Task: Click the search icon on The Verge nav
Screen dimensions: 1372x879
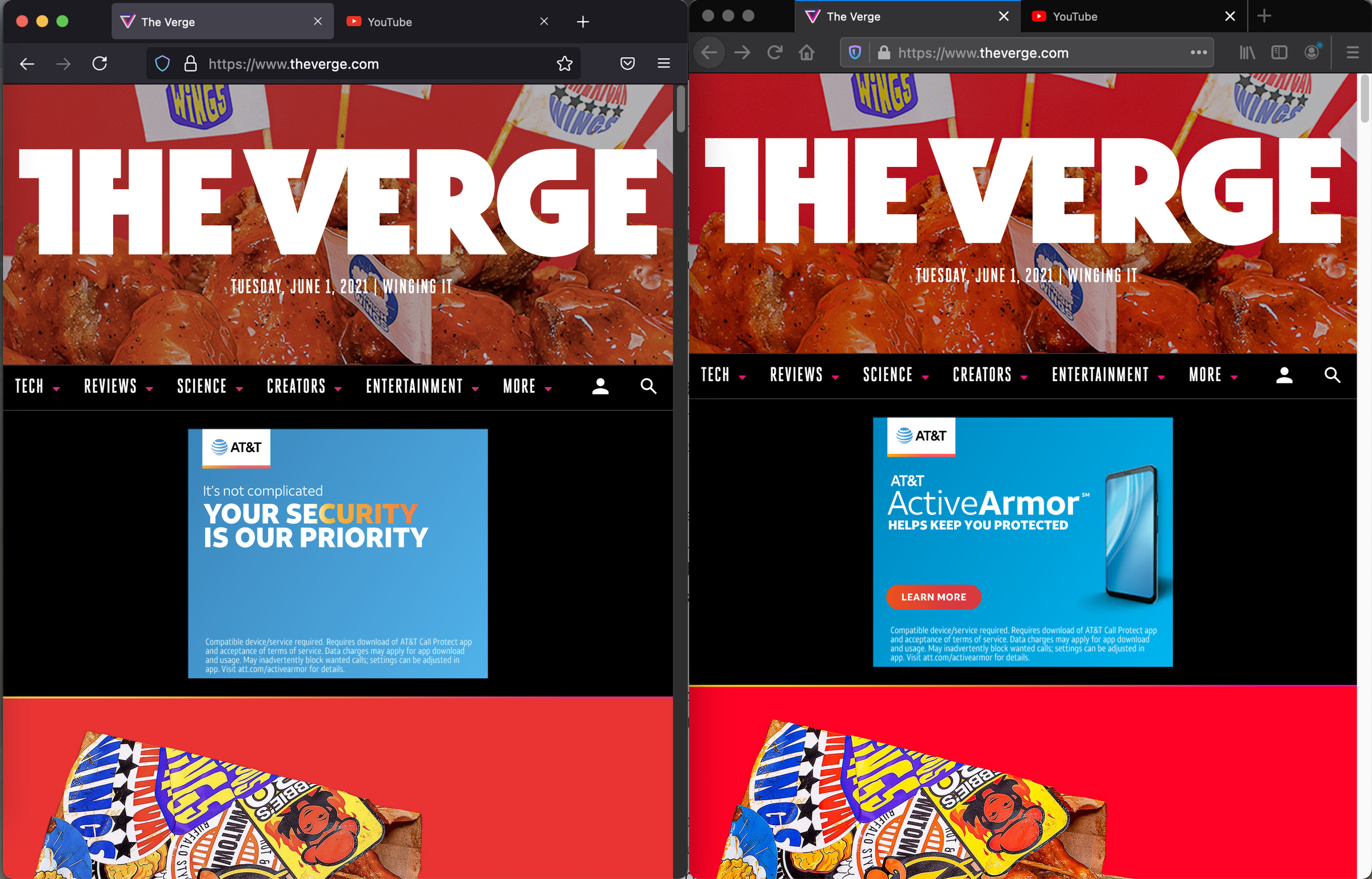Action: tap(647, 385)
